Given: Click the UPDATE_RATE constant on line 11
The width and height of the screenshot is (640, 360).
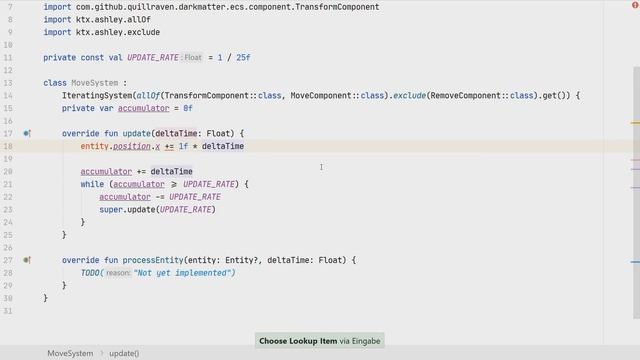Looking at the screenshot, I should (153, 58).
